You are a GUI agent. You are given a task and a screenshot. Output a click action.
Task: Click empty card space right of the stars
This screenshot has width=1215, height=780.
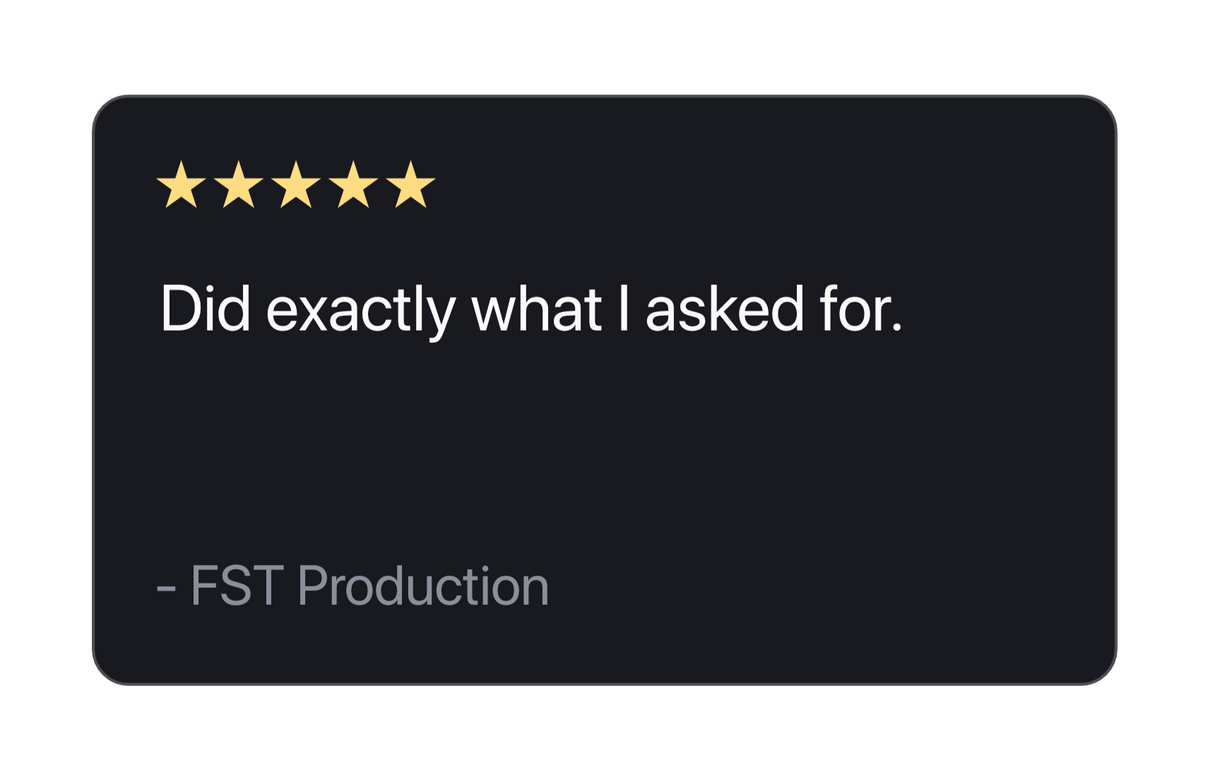pos(700,187)
